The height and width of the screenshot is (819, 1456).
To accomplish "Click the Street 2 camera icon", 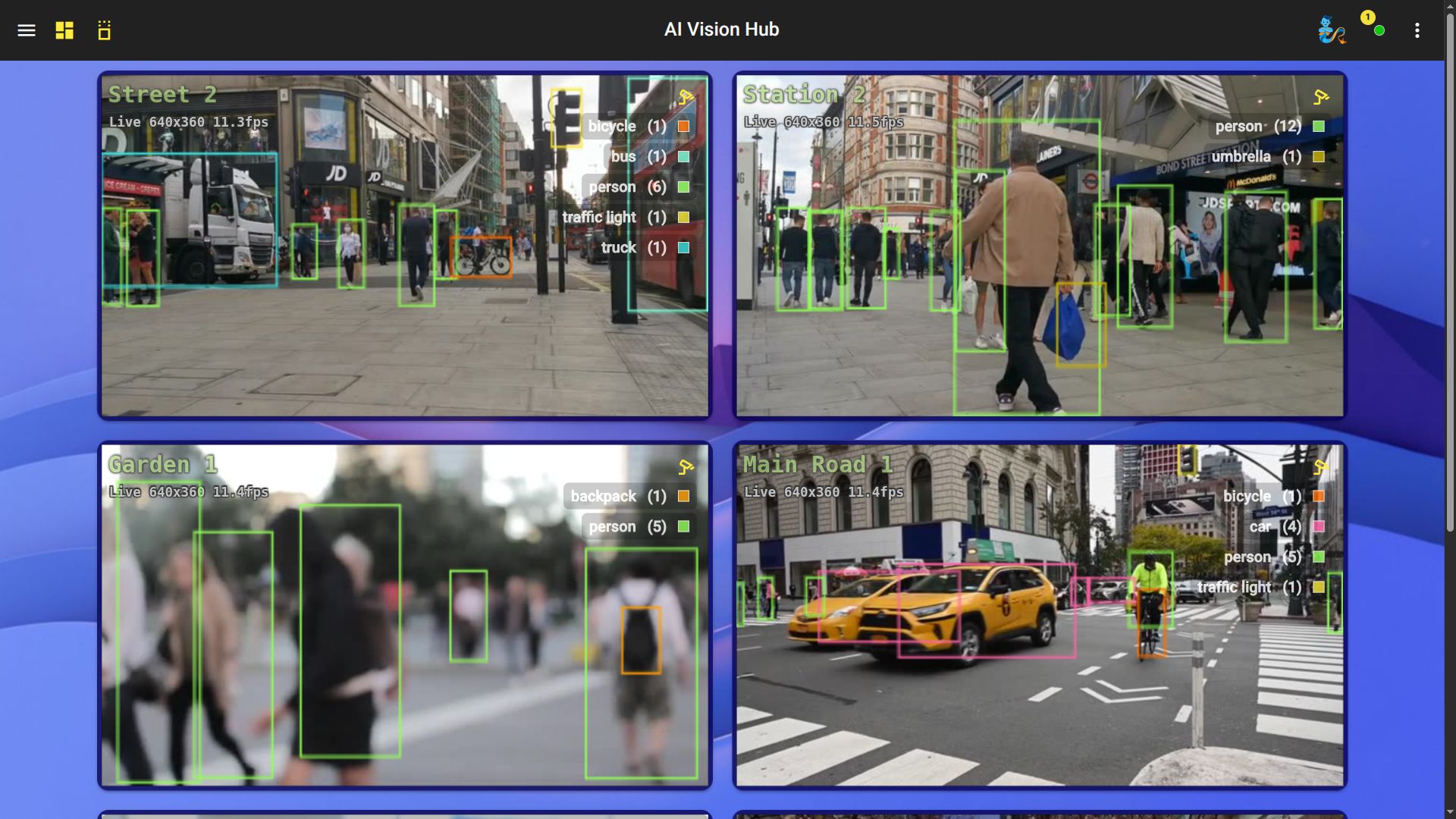I will pyautogui.click(x=686, y=97).
